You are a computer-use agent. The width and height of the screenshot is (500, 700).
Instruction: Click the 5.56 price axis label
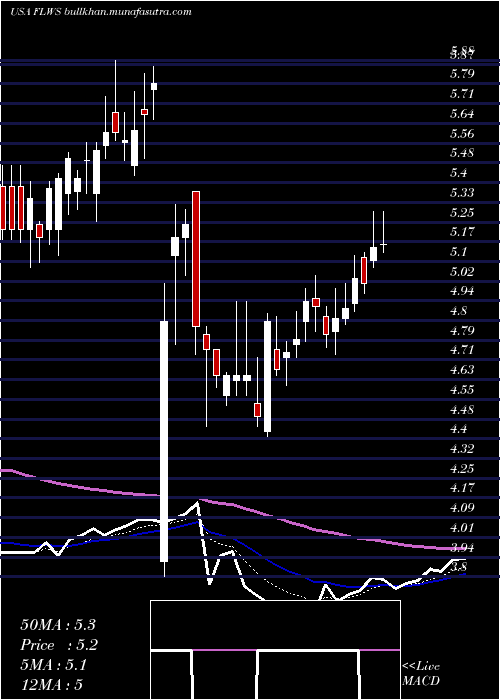click(x=462, y=133)
